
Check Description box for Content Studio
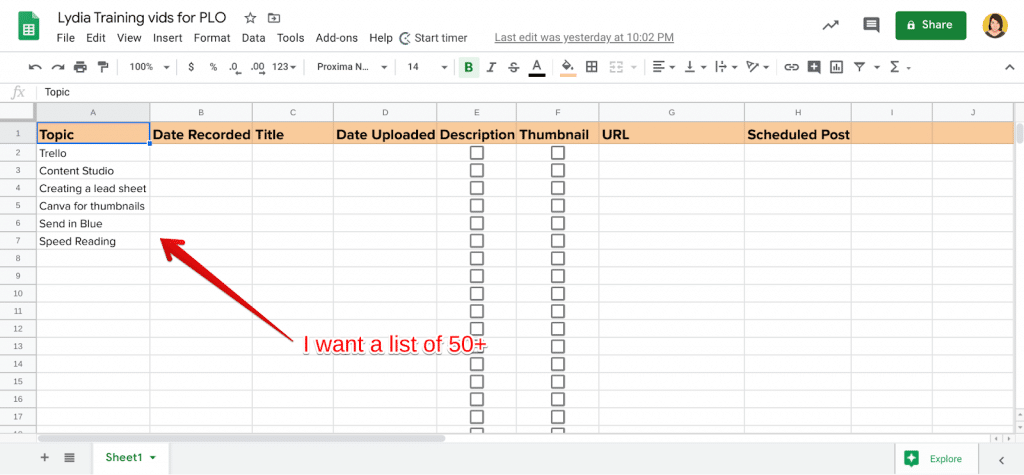[x=477, y=171]
